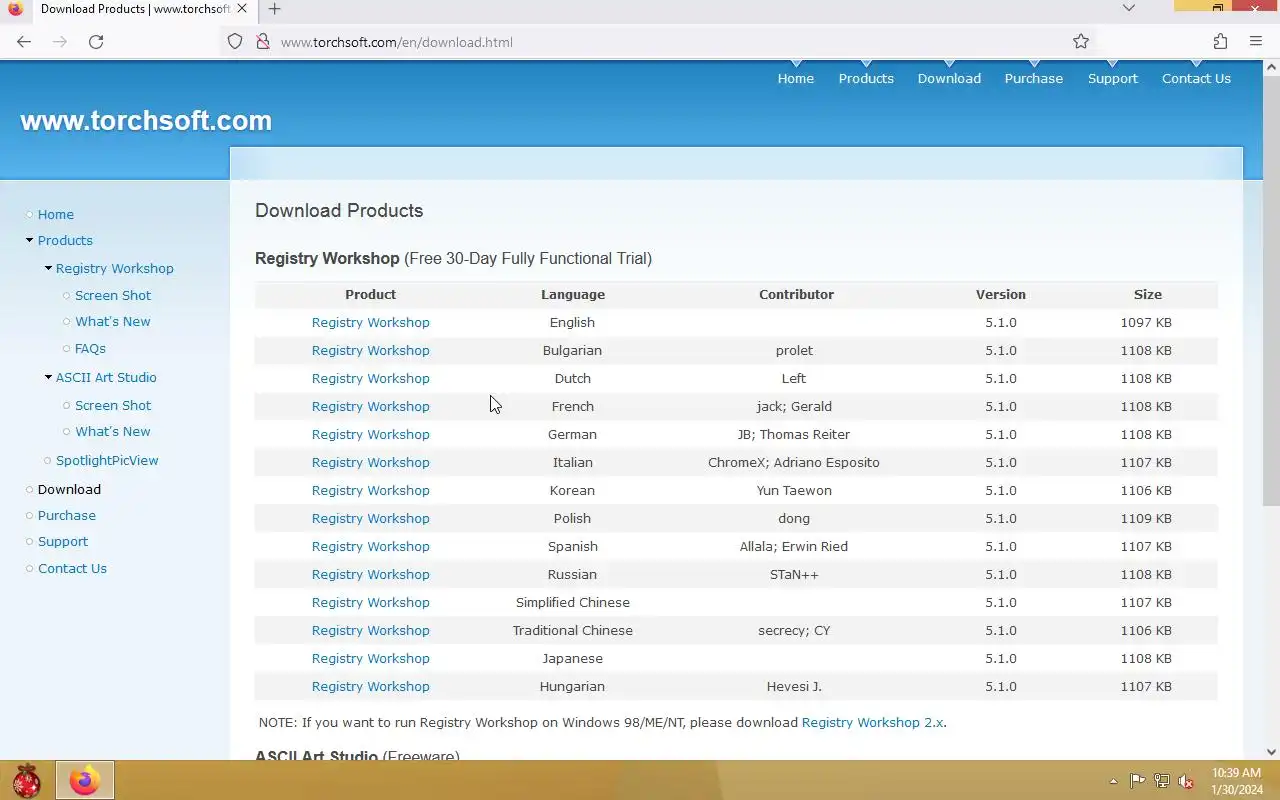Click the network tray icon

click(1161, 781)
